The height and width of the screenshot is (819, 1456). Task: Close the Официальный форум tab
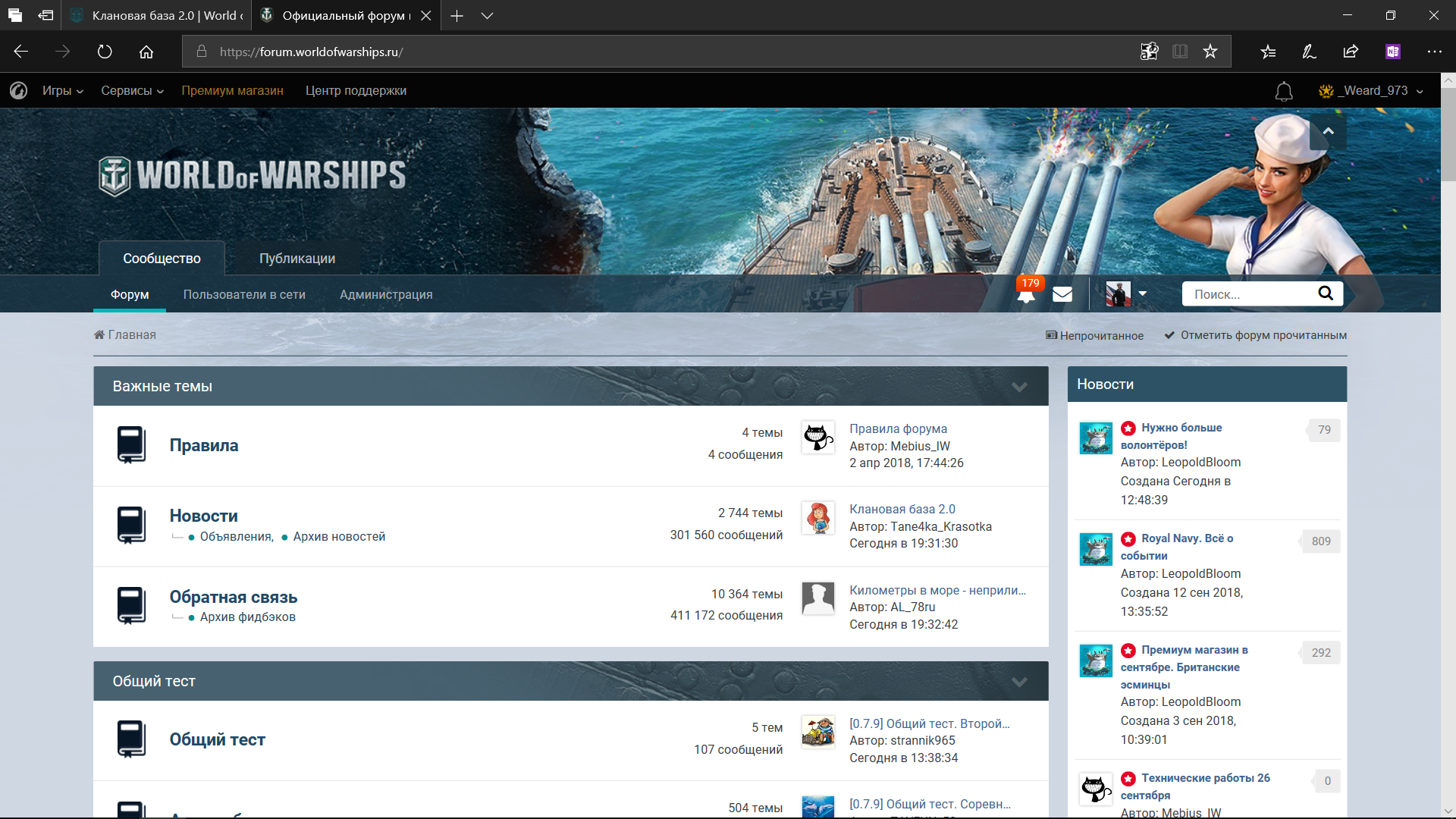[x=426, y=15]
